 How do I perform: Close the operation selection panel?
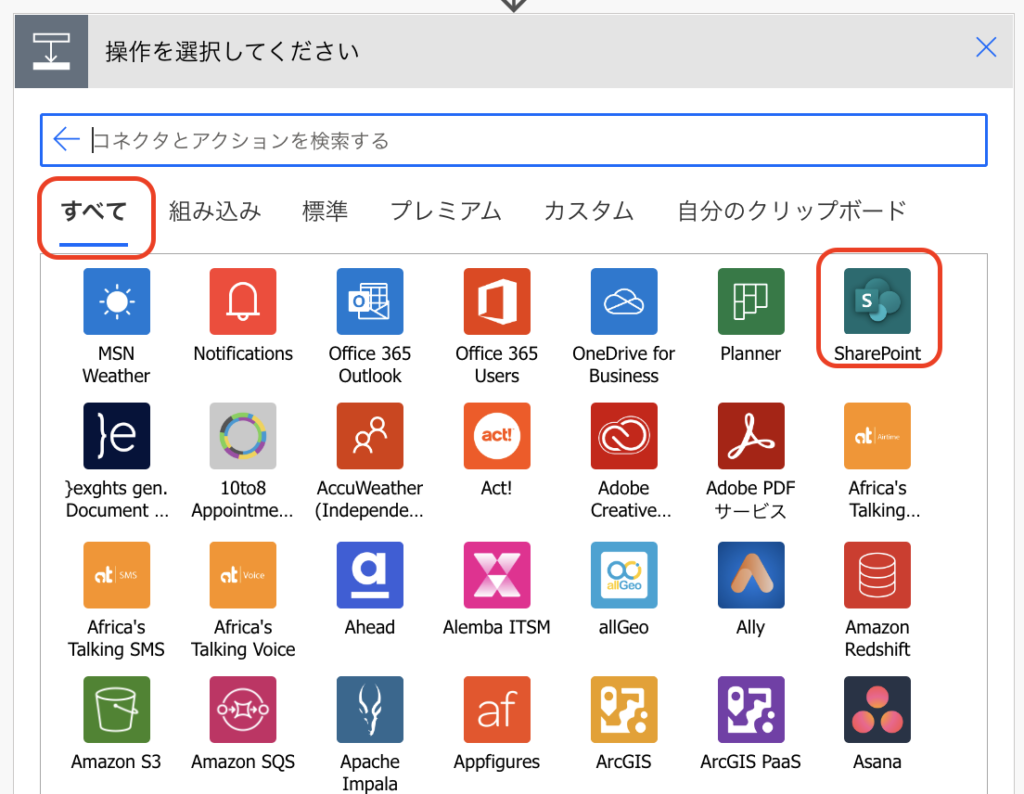[x=985, y=47]
